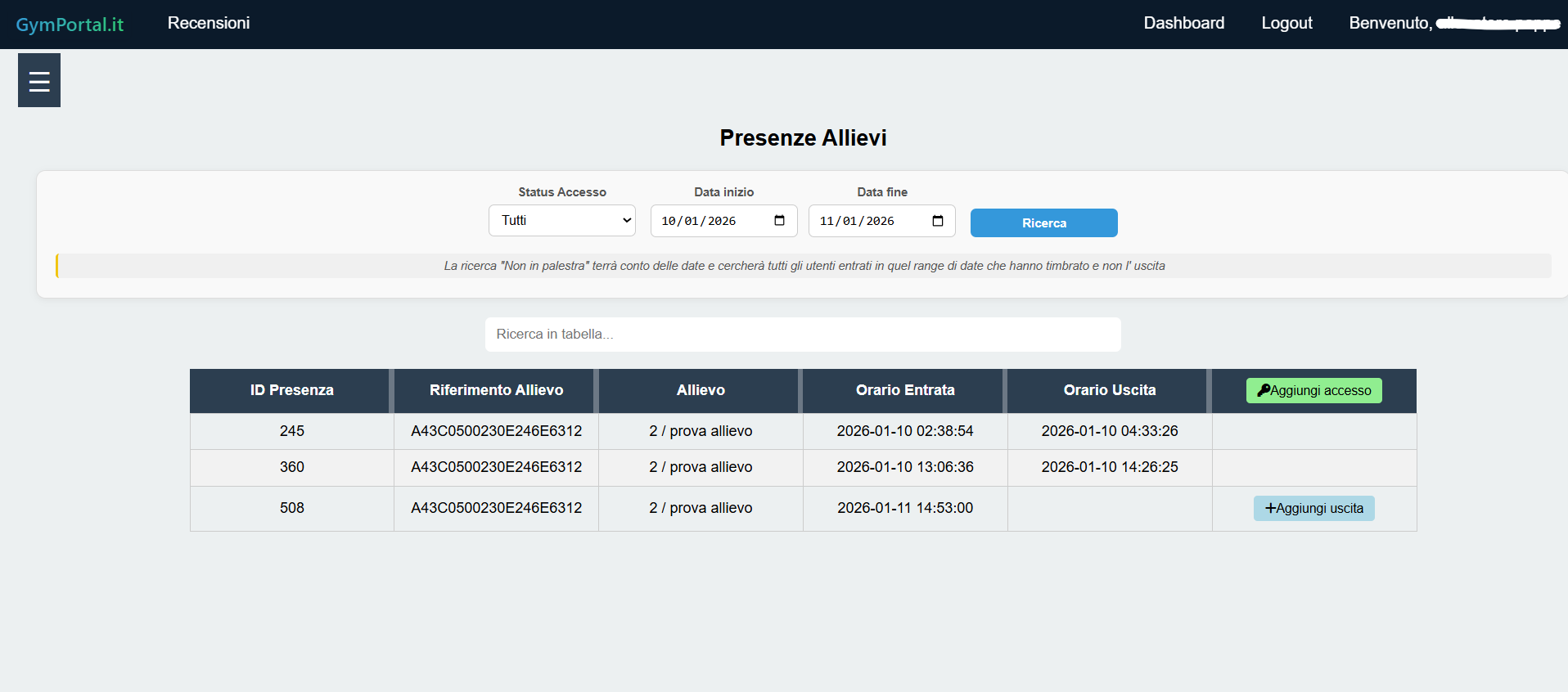The width and height of the screenshot is (1568, 692).
Task: Open the hamburger sidebar menu
Action: coord(39,81)
